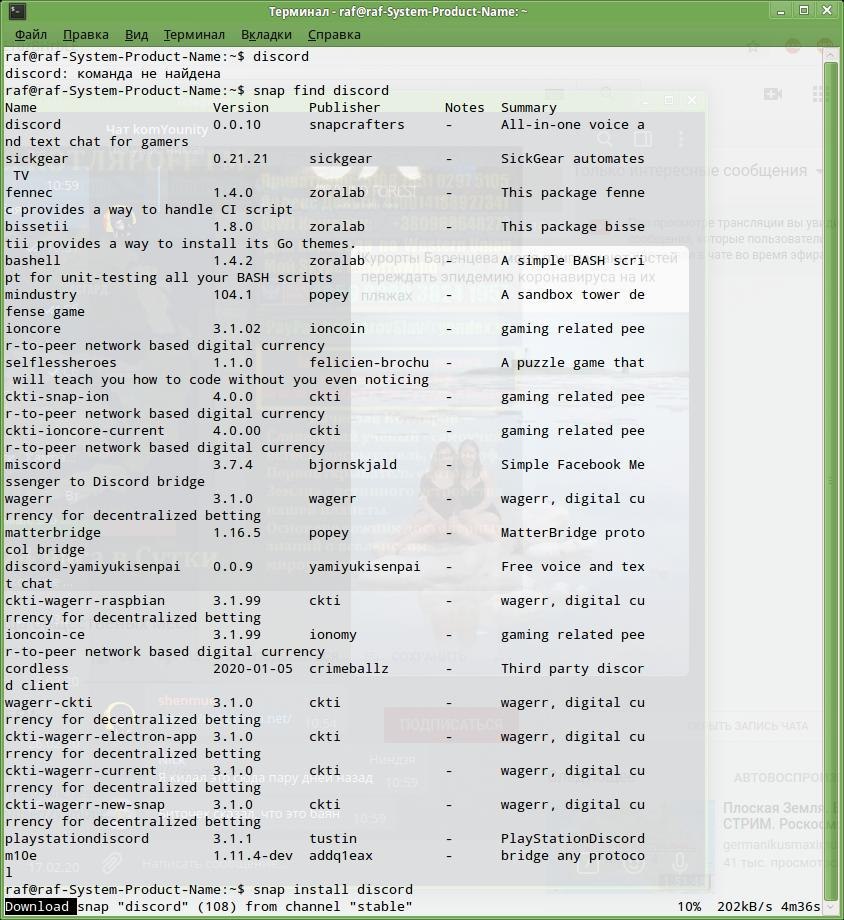Open the Файл menu
Viewport: 844px width, 920px height.
(x=30, y=35)
